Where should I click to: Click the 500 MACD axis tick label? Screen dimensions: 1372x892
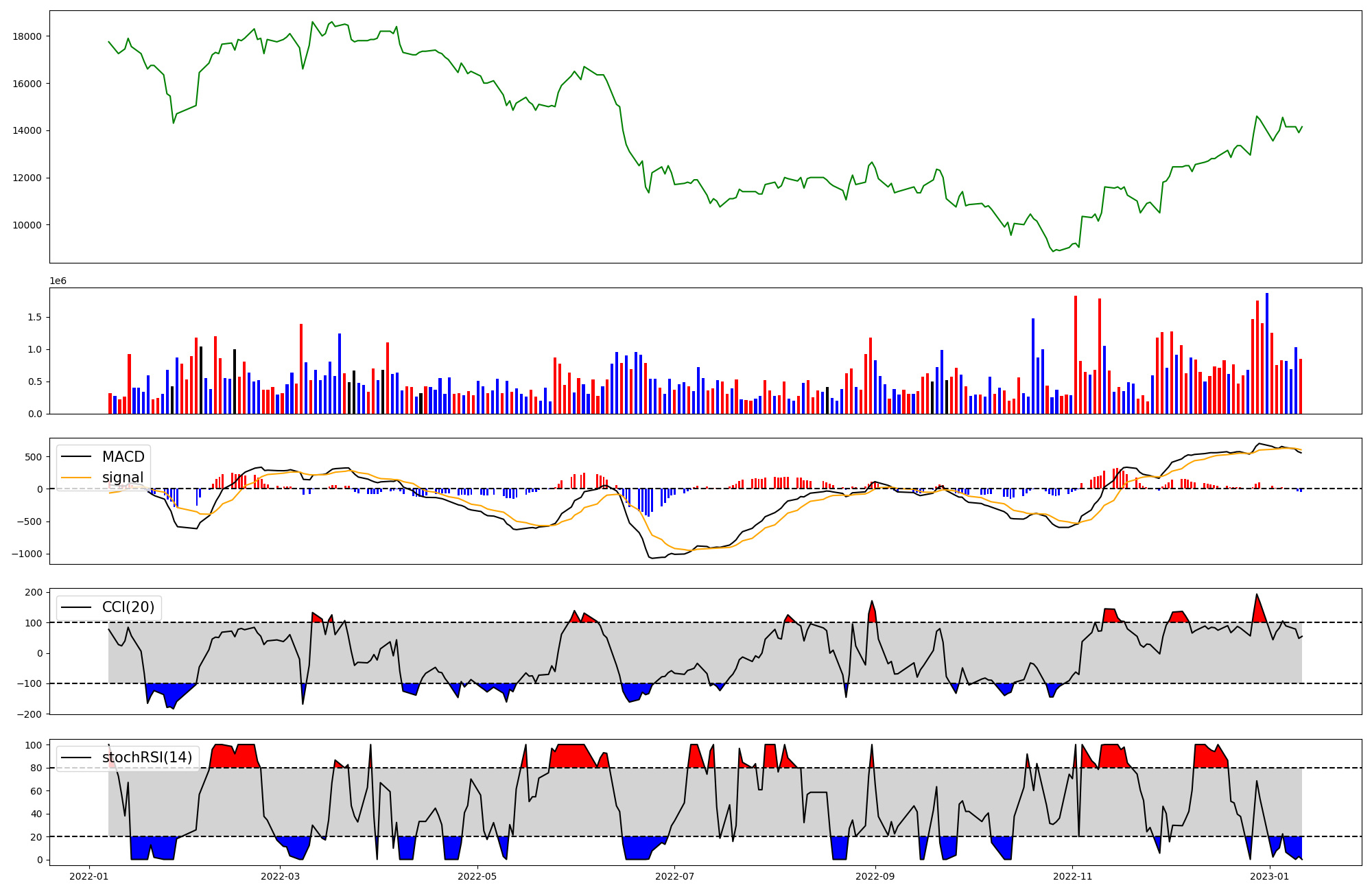pos(34,458)
